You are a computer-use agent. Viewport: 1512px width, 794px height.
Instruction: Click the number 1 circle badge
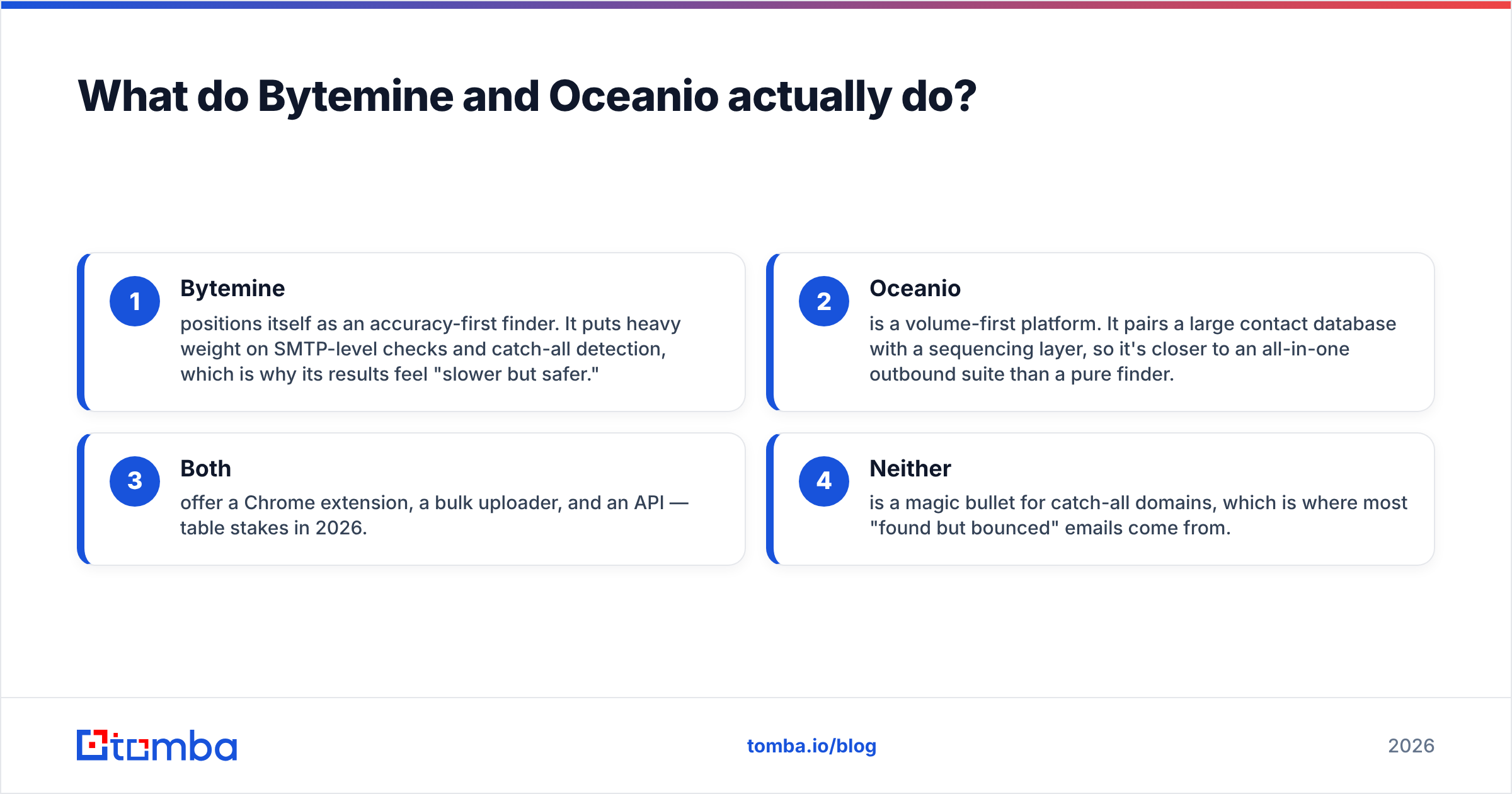pyautogui.click(x=135, y=301)
